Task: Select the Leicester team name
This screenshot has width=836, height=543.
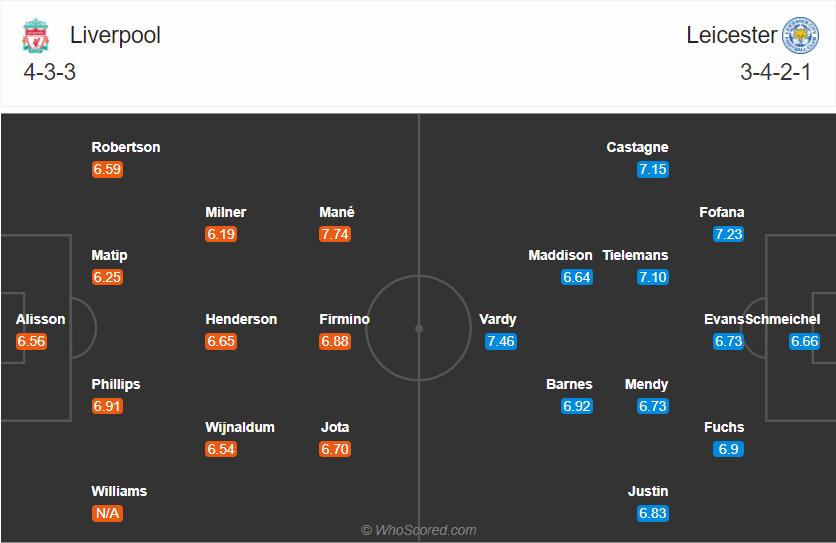Action: (x=731, y=35)
